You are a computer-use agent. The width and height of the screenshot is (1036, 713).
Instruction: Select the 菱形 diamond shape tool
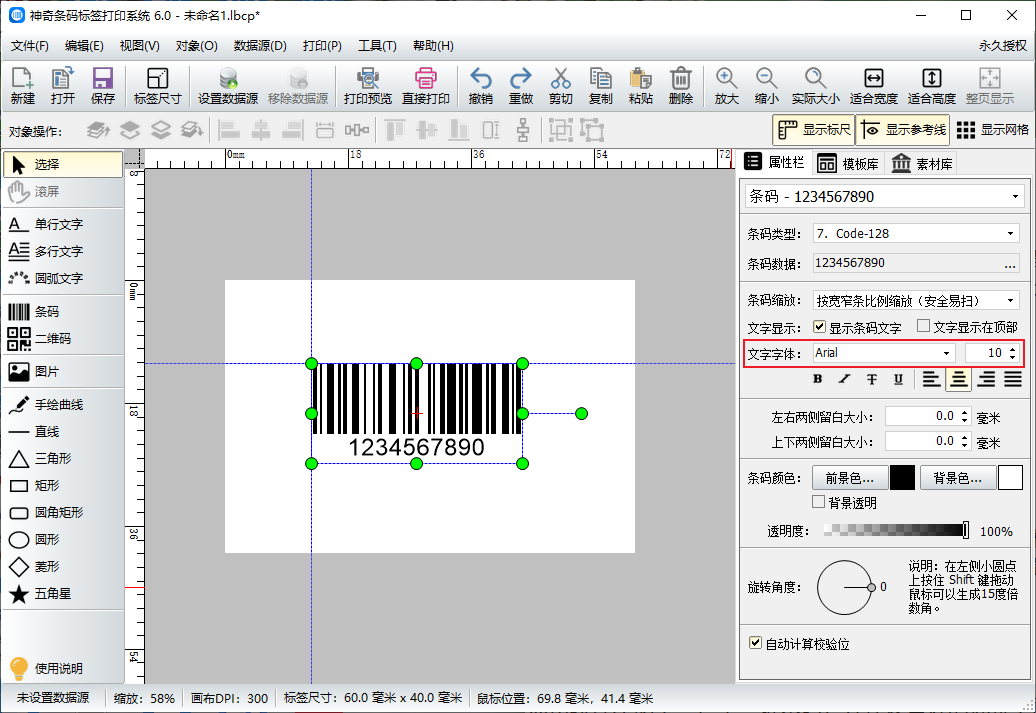[x=63, y=566]
